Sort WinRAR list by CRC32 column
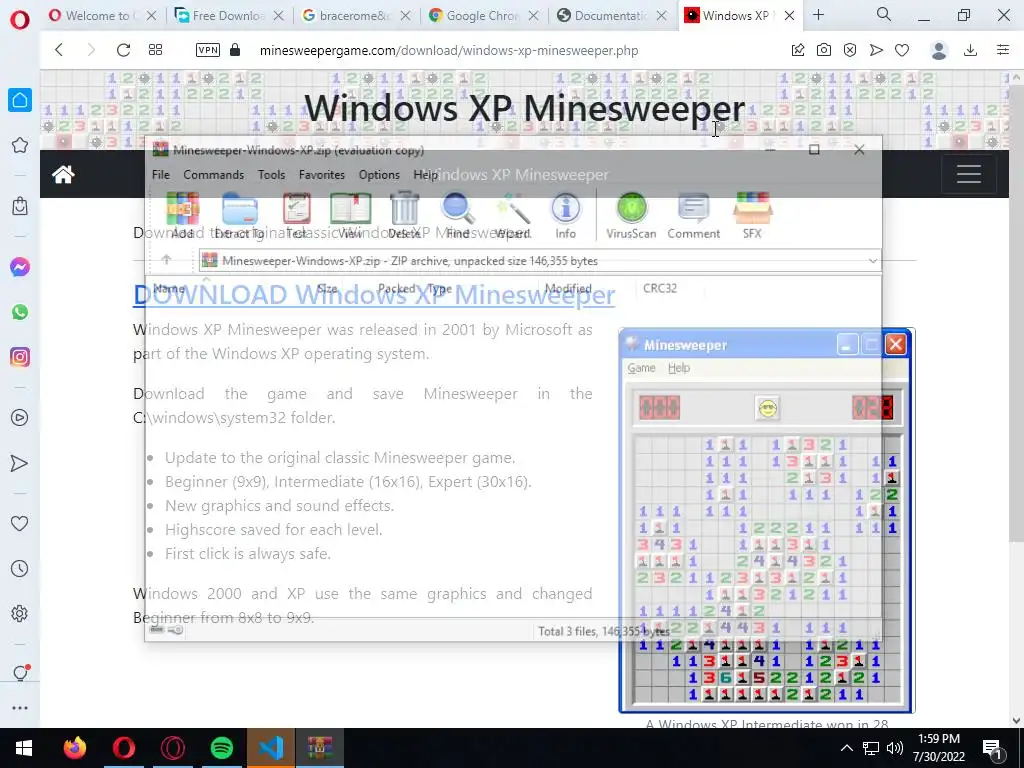 pyautogui.click(x=660, y=288)
